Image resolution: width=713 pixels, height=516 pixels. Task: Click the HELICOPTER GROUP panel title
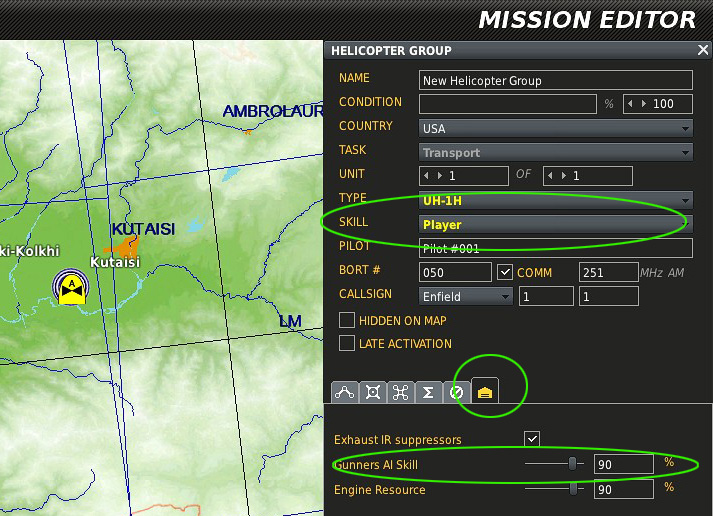point(391,50)
